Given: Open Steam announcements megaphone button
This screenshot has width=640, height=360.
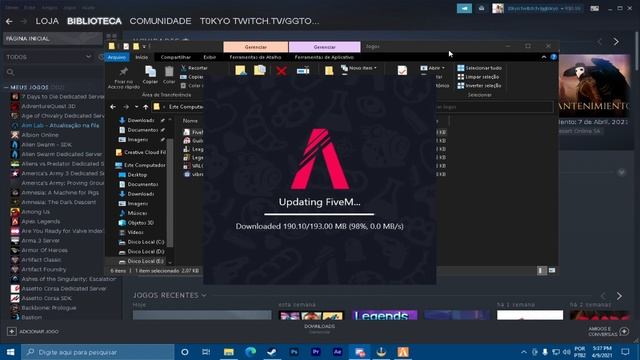Looking at the screenshot, I should point(464,8).
